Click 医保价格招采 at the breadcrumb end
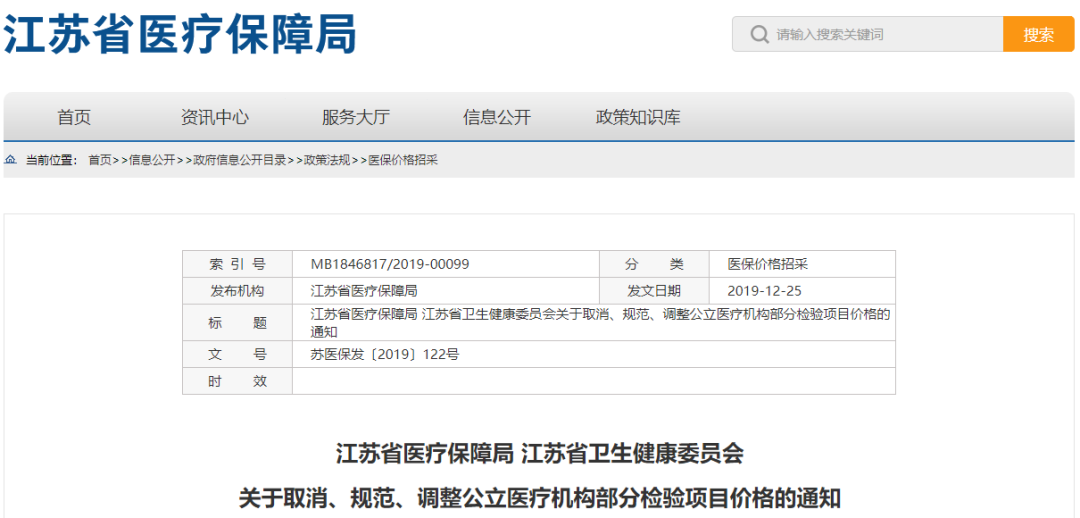The image size is (1080, 518). pos(403,160)
